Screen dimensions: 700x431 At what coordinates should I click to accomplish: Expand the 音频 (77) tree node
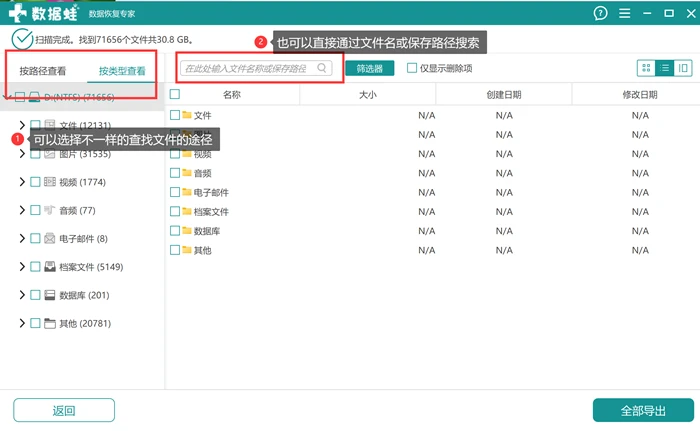pyautogui.click(x=22, y=210)
